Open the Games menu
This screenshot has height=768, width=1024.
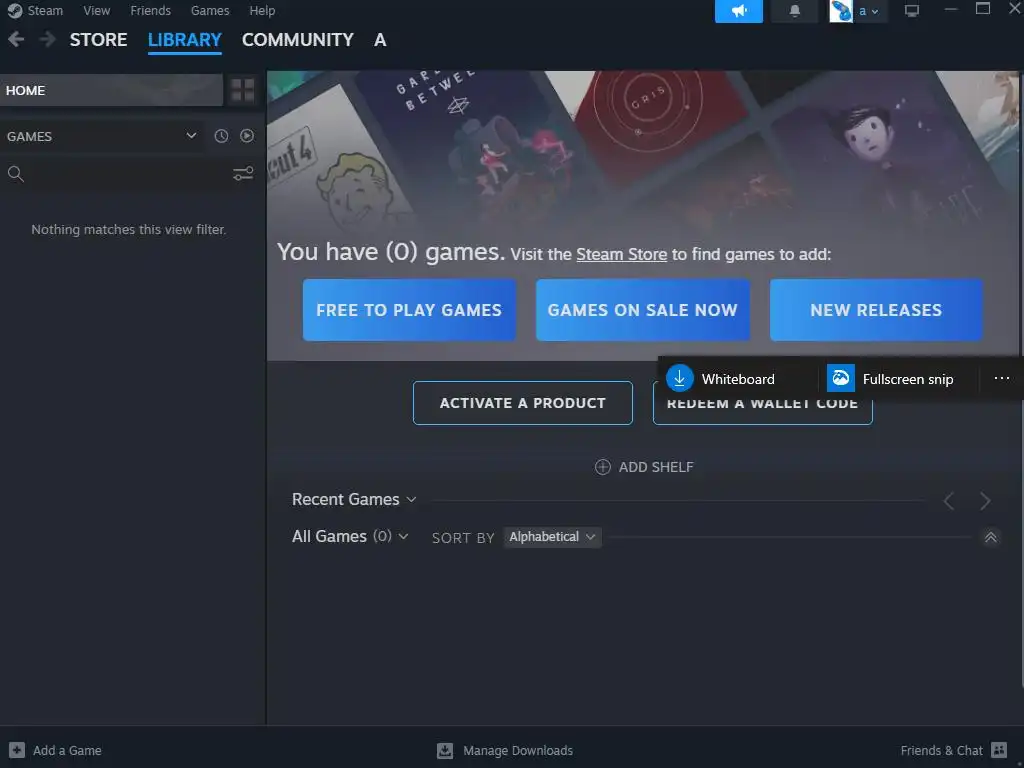pyautogui.click(x=210, y=10)
